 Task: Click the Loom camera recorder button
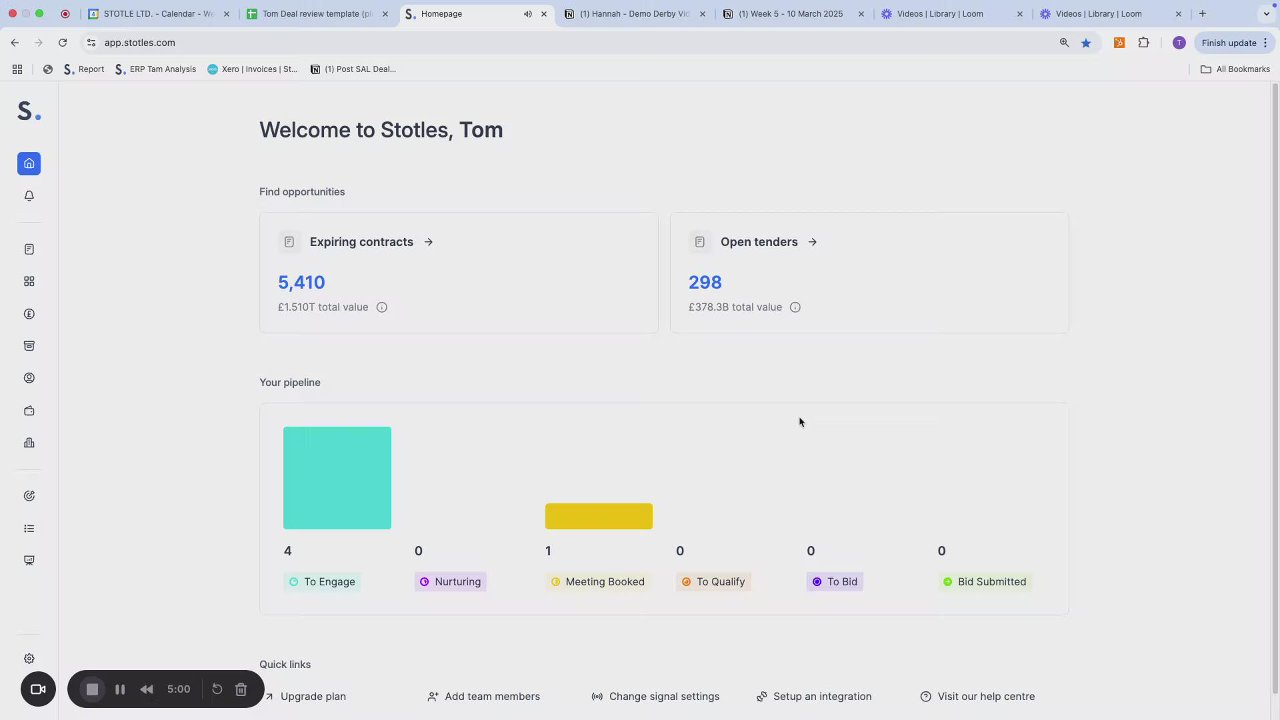(x=38, y=689)
